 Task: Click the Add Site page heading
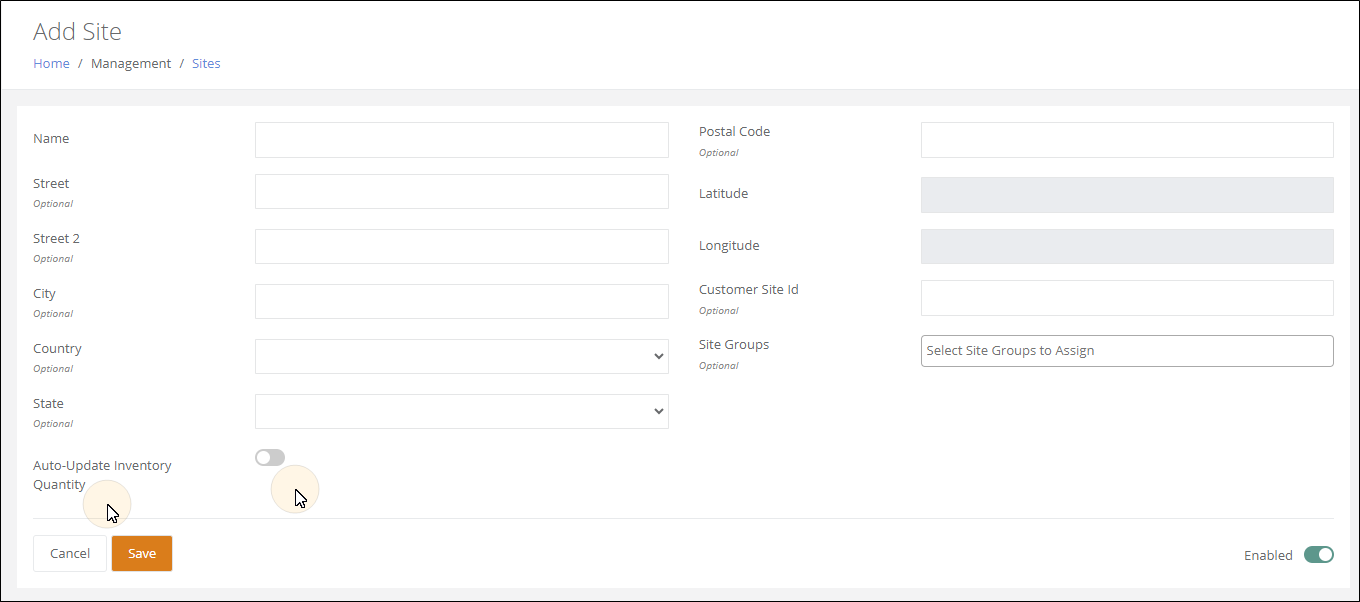77,31
